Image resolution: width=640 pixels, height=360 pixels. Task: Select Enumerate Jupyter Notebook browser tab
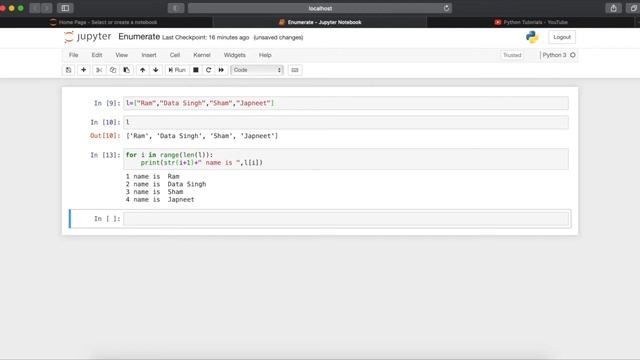(320, 22)
